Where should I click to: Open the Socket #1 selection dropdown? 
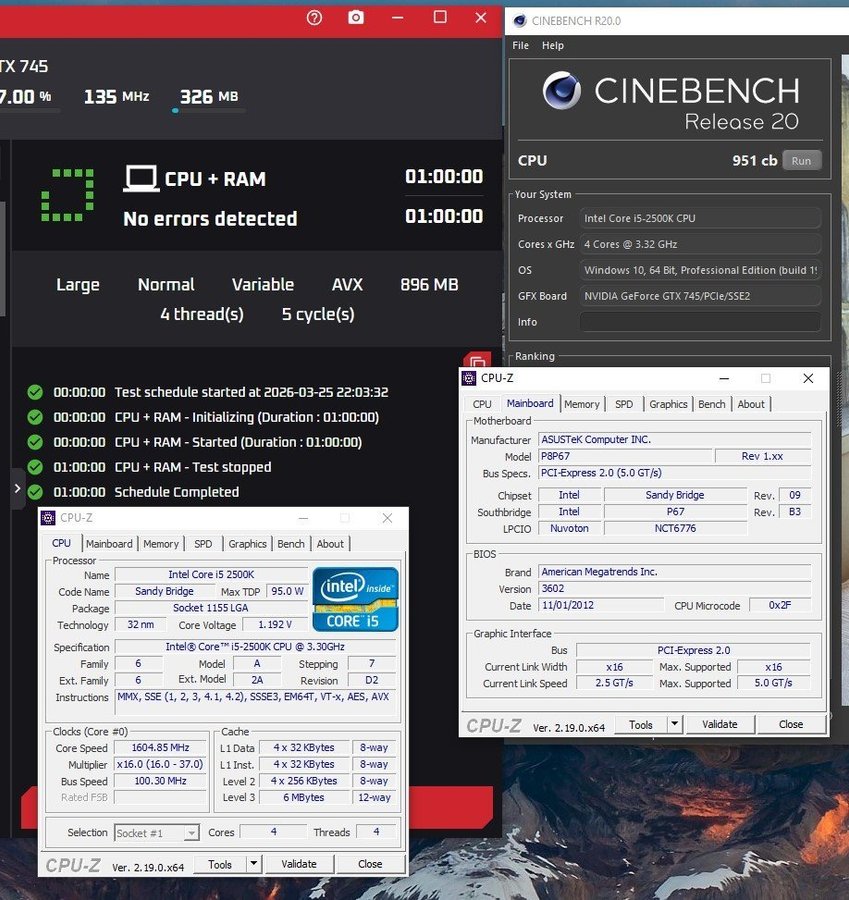158,833
